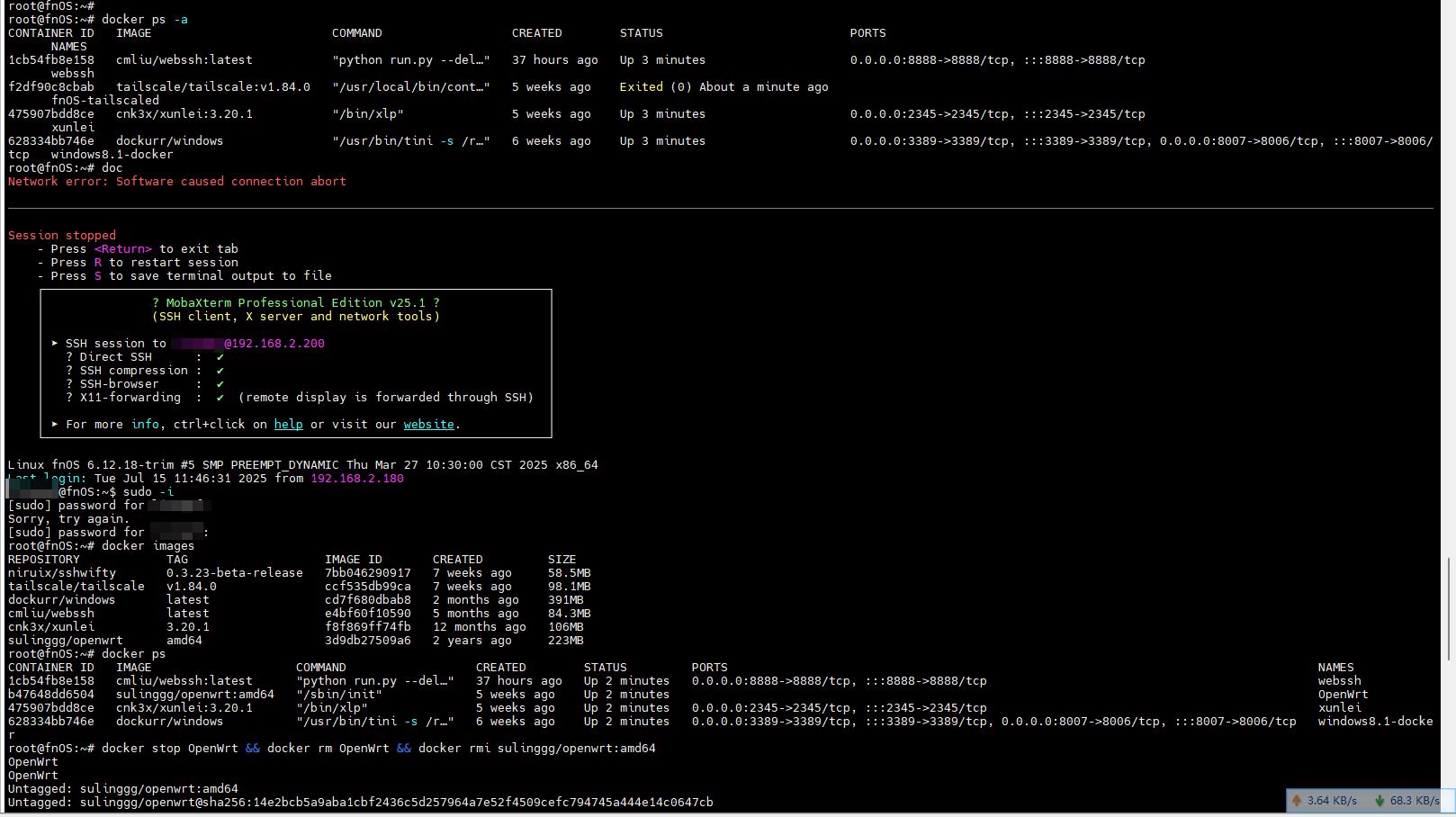Click the checkmark next to Direct SSH
This screenshot has height=817, width=1456.
coord(220,357)
